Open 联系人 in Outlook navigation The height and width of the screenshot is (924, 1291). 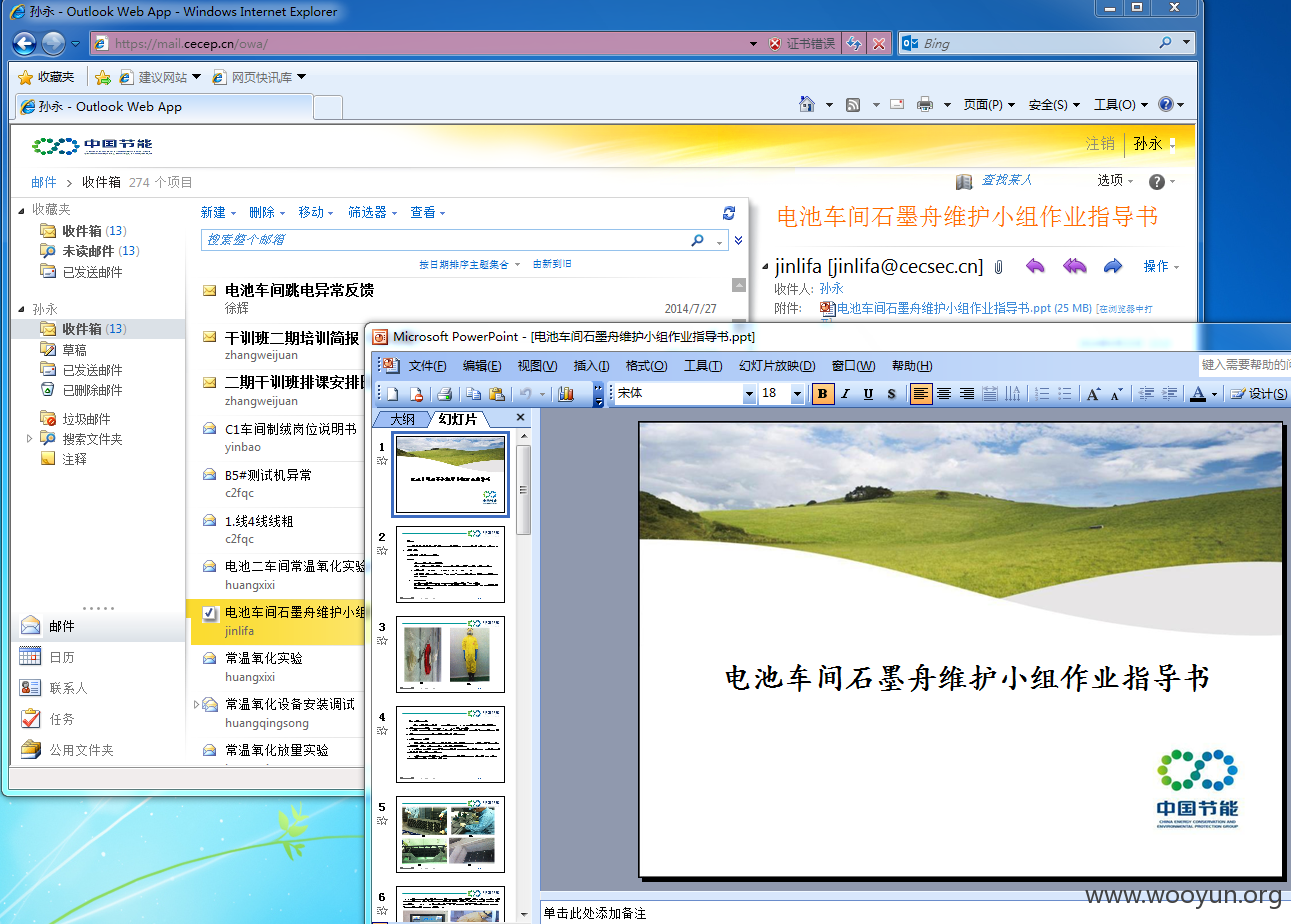tap(68, 688)
